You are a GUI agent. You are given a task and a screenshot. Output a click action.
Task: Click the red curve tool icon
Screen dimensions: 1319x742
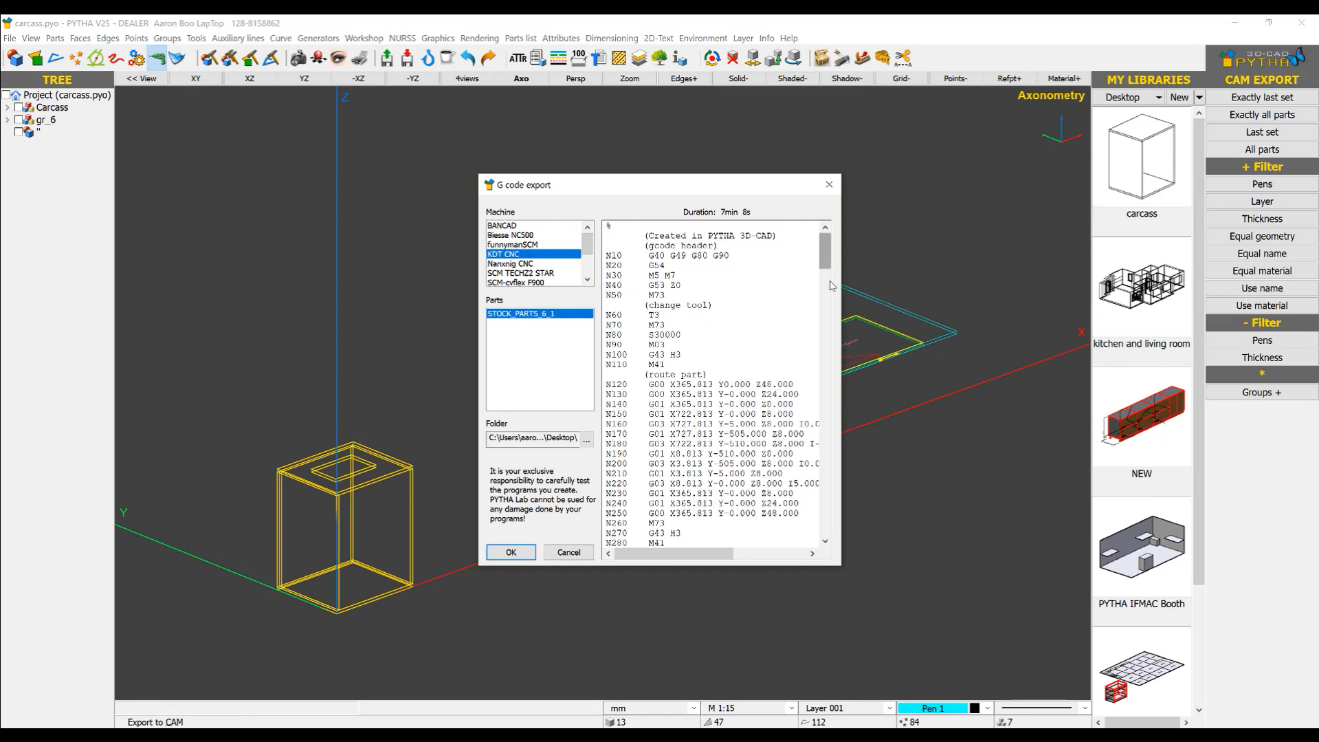coord(116,58)
